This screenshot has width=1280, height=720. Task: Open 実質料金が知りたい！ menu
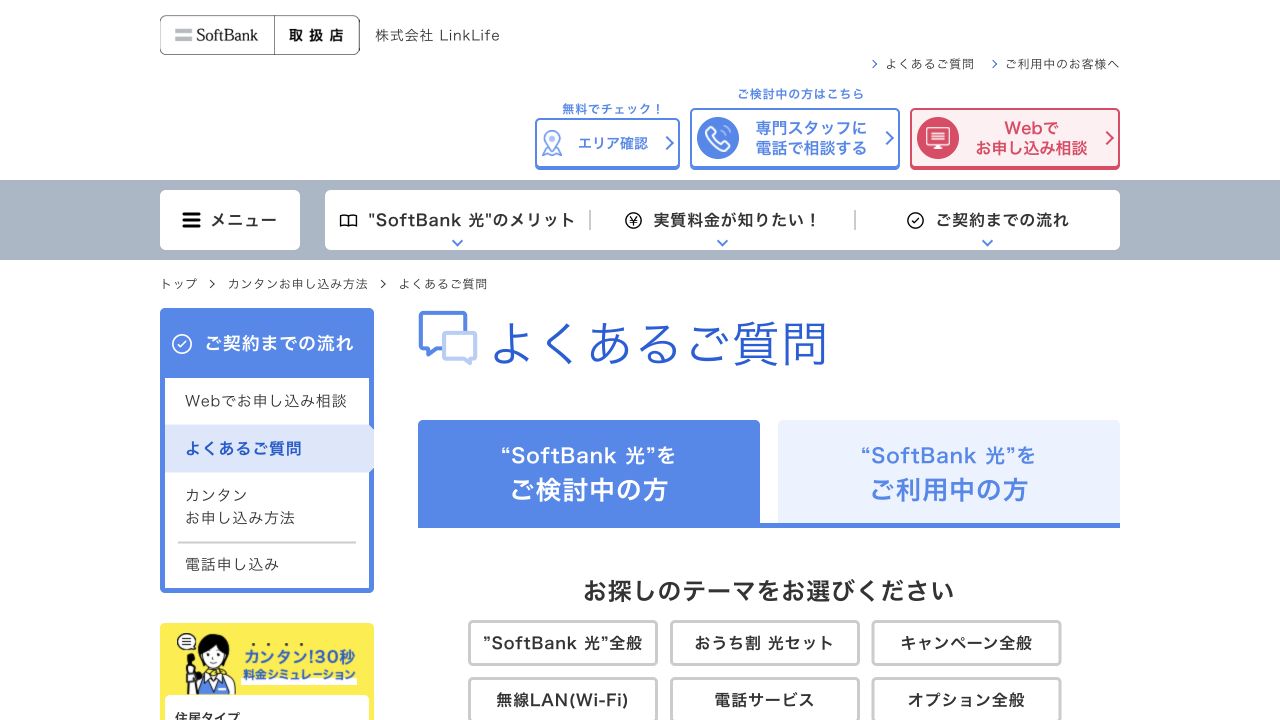click(722, 220)
